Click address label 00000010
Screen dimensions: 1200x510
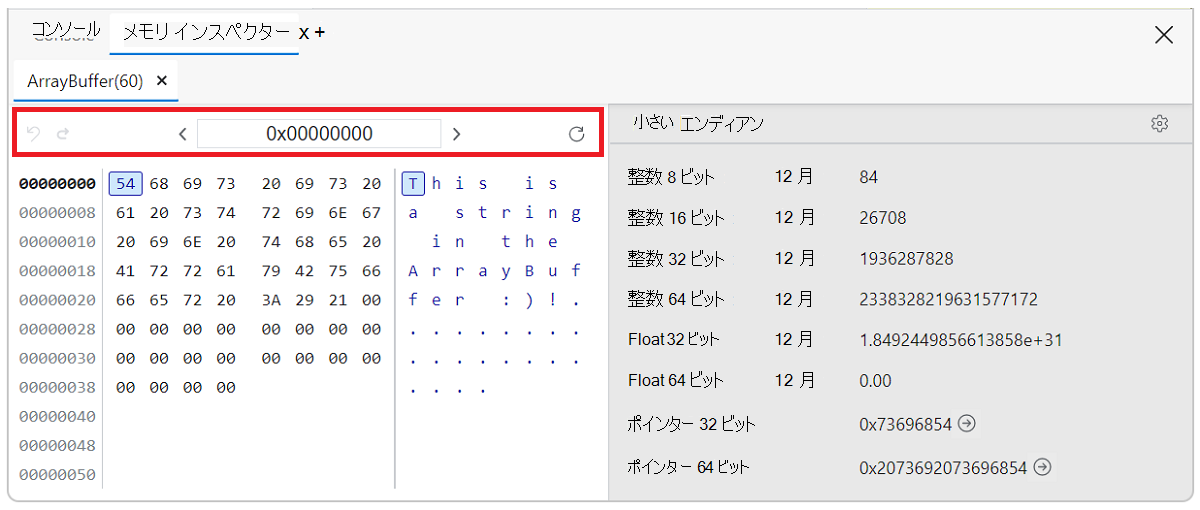pos(58,242)
